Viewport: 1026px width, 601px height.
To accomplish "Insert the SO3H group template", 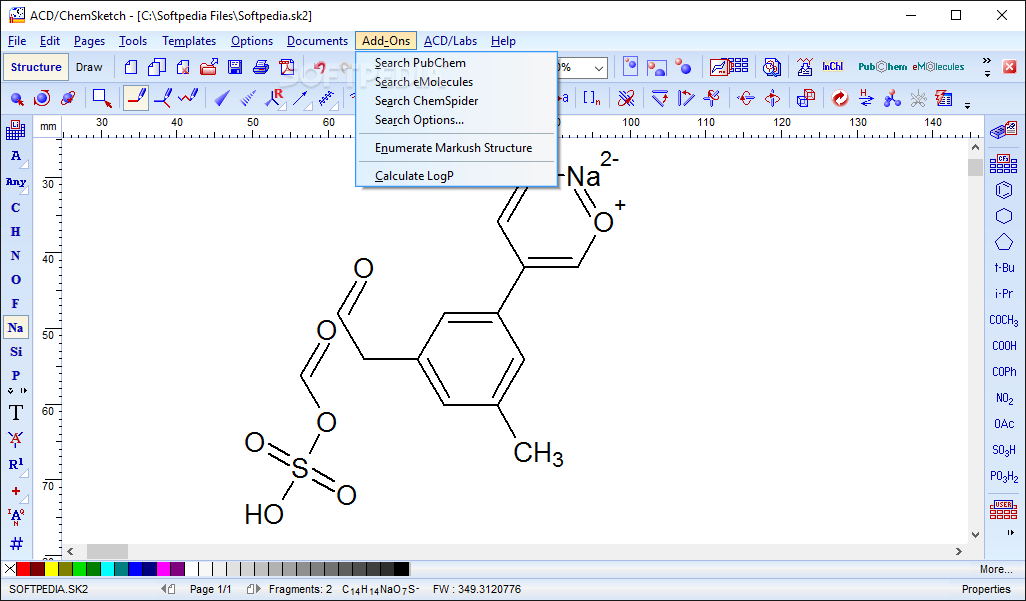I will click(1004, 450).
